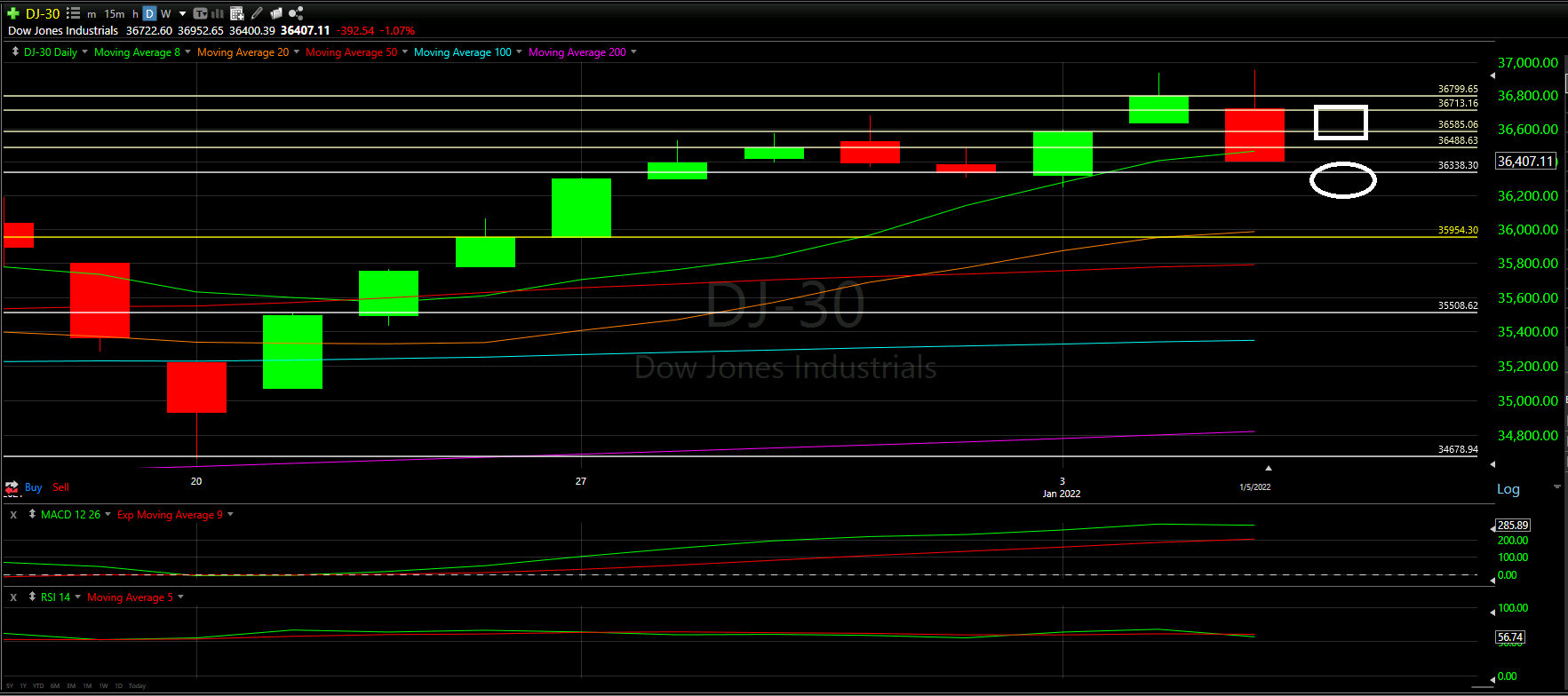Click the up-triangle marker above 1/5/2022 date
The width and height of the screenshot is (1568, 696).
coord(1269,468)
